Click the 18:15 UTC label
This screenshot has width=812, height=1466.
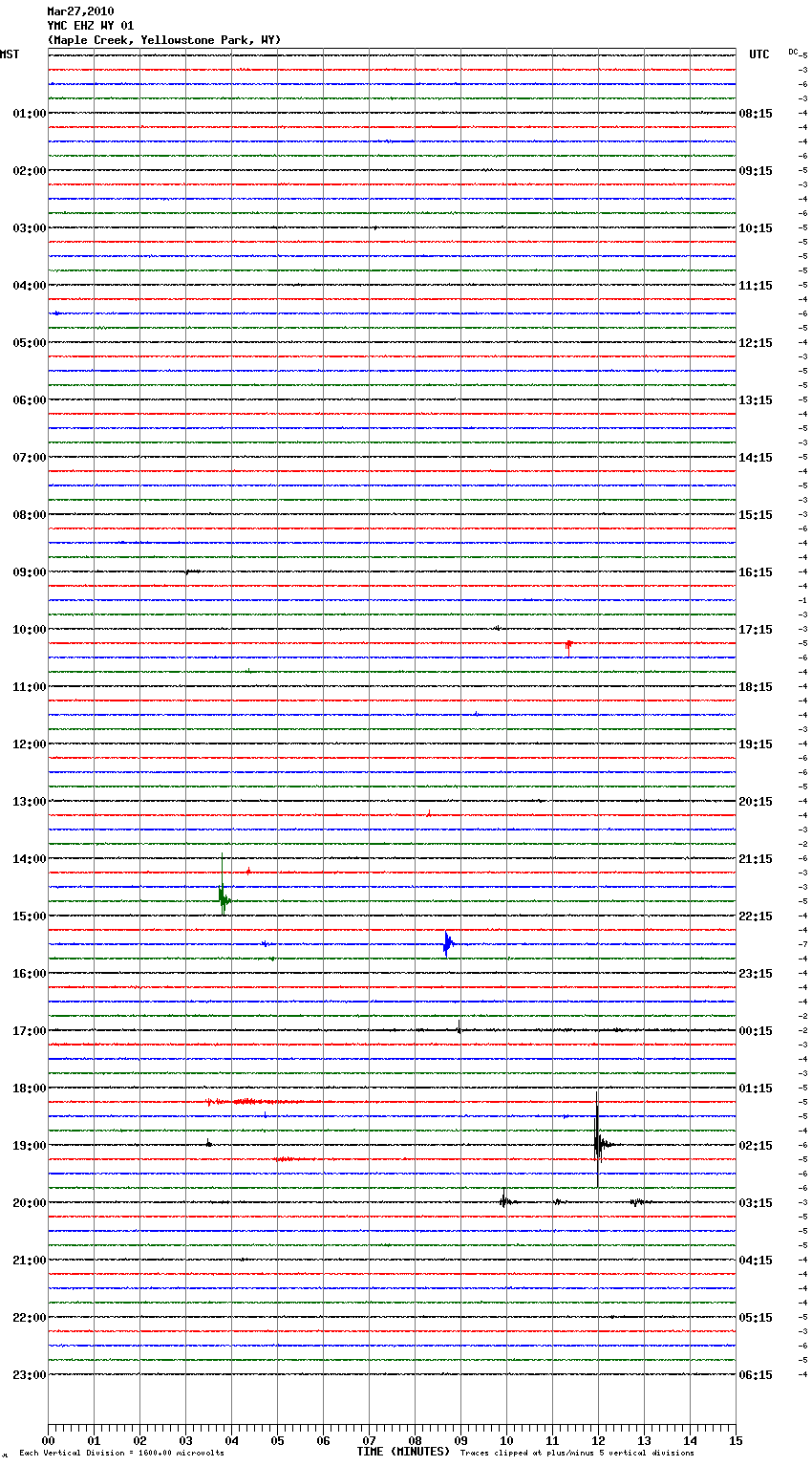pyautogui.click(x=756, y=687)
